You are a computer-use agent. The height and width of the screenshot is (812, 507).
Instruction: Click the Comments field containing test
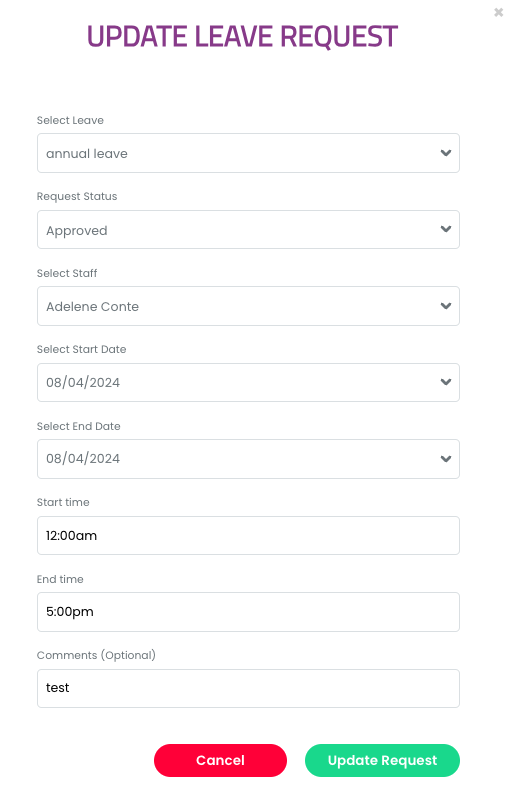248,688
